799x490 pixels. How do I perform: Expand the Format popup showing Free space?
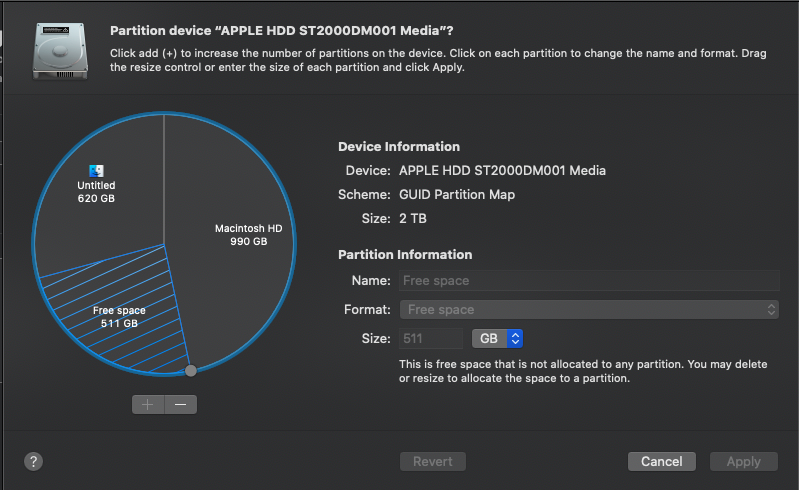pos(589,309)
